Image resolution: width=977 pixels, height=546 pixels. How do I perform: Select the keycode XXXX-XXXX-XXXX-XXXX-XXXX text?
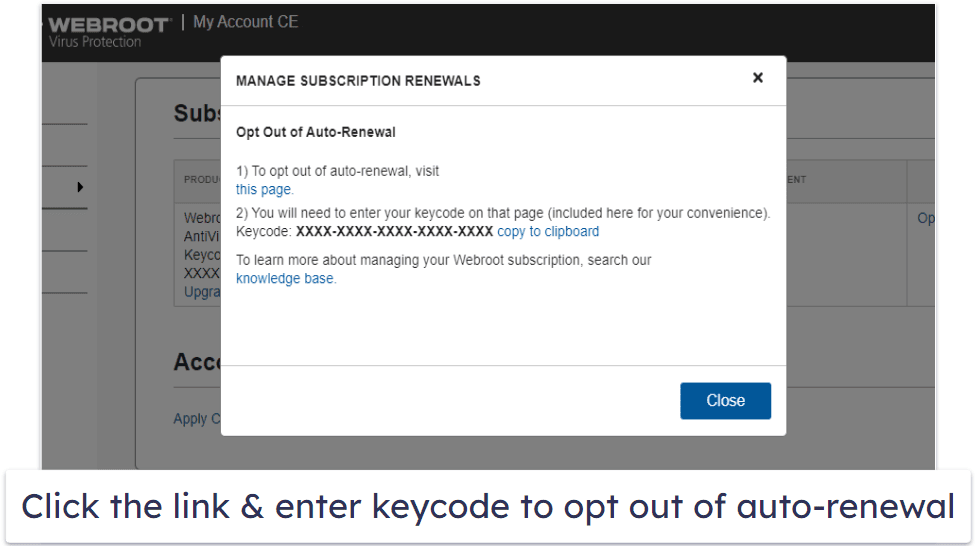click(x=394, y=232)
